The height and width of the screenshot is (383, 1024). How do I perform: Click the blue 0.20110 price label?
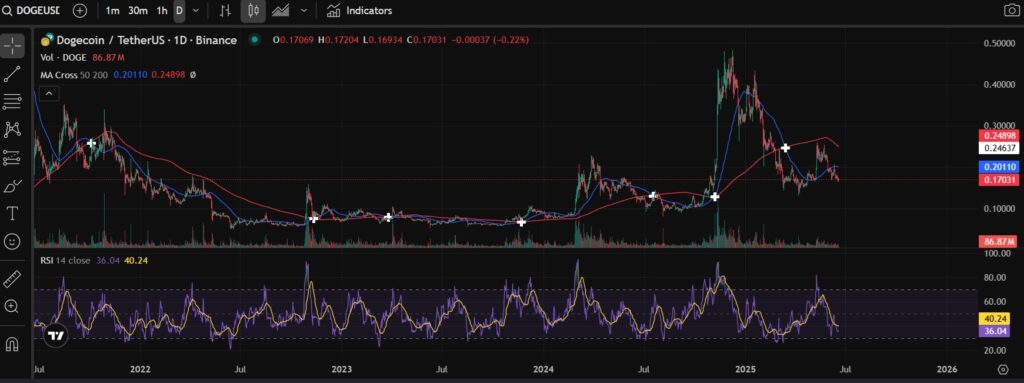(x=999, y=167)
